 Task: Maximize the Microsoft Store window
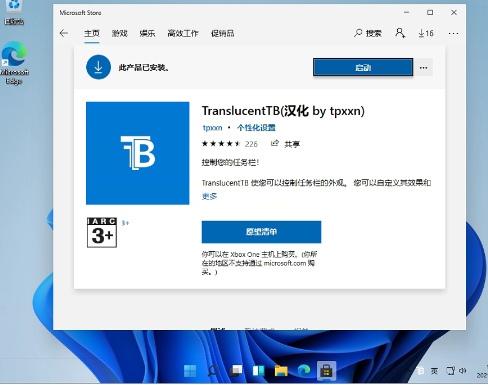point(430,13)
